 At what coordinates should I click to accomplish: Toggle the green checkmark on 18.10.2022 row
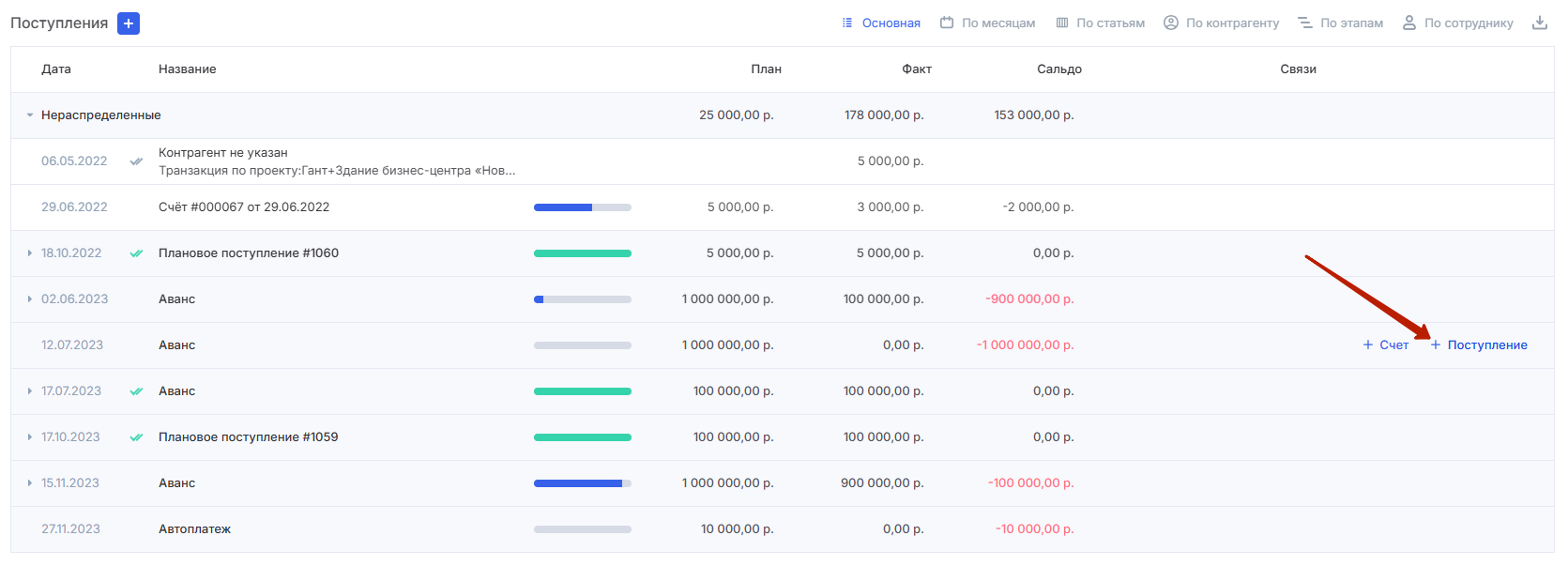pyautogui.click(x=136, y=253)
